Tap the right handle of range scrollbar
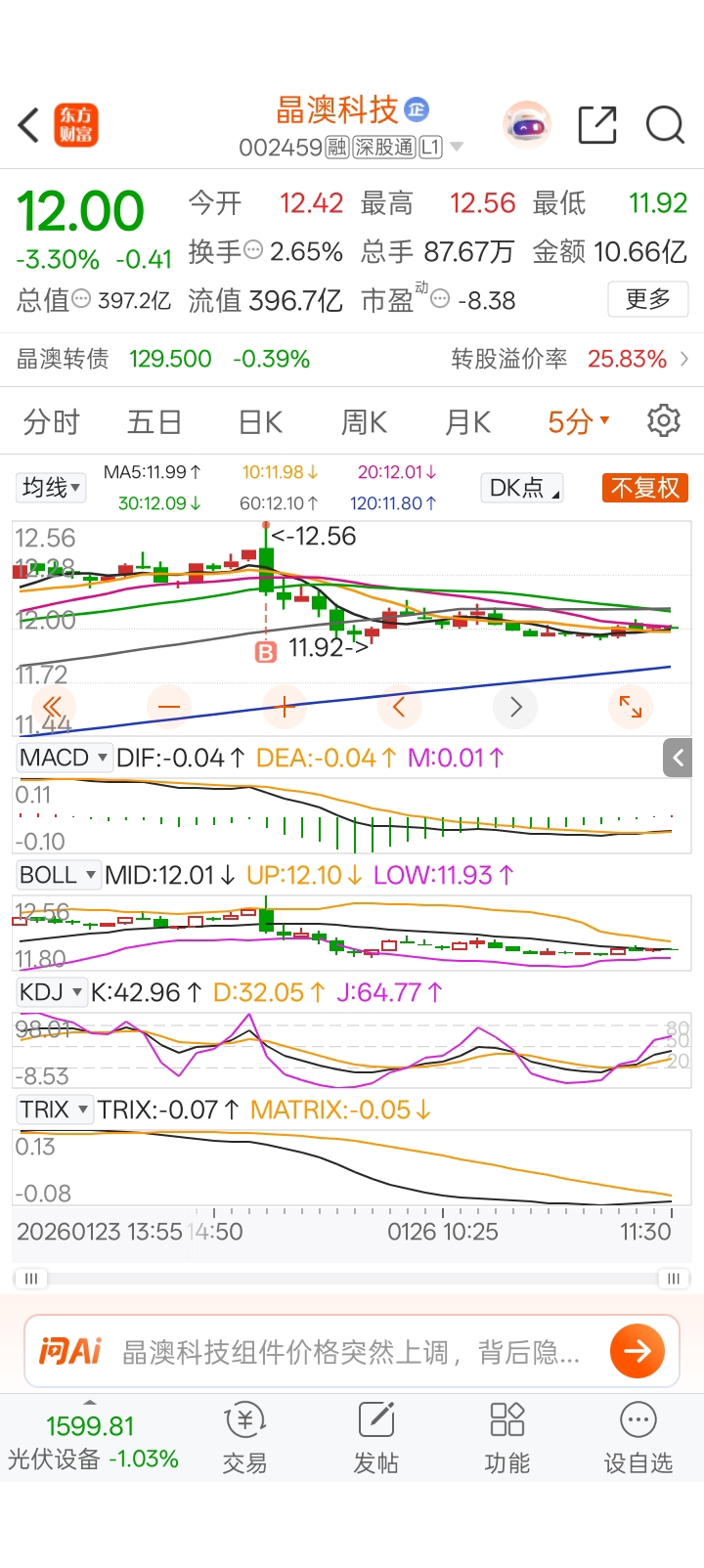Viewport: 704px width, 1568px height. [x=673, y=1278]
